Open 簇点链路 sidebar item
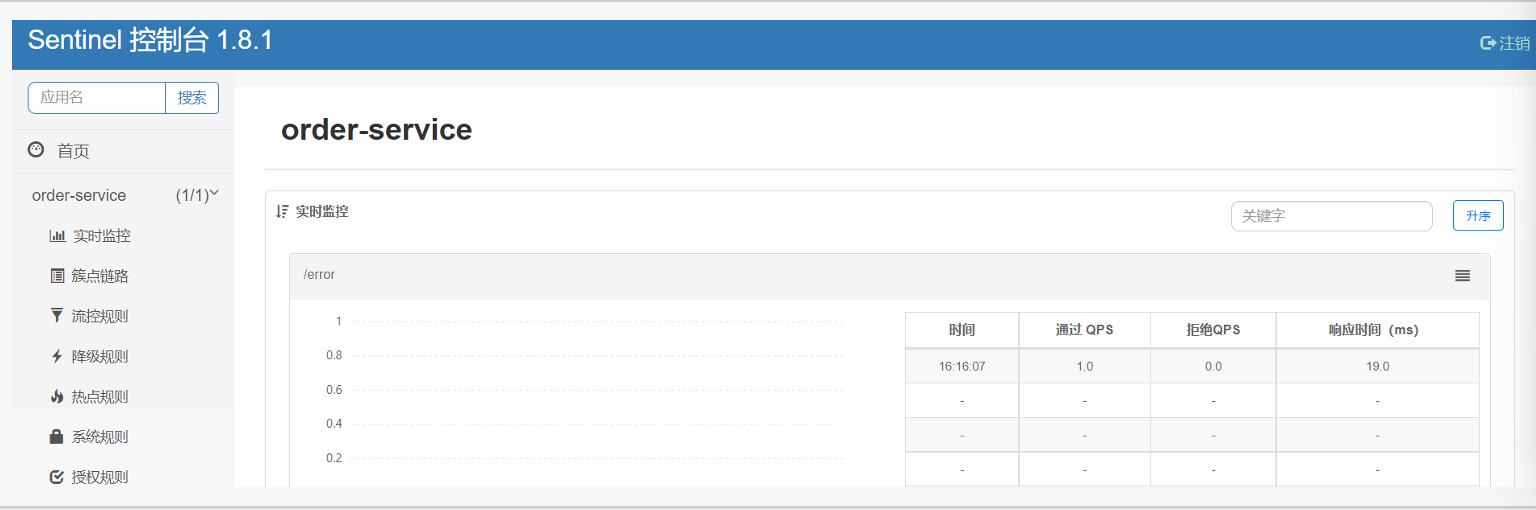The height and width of the screenshot is (510, 1536). [x=100, y=276]
